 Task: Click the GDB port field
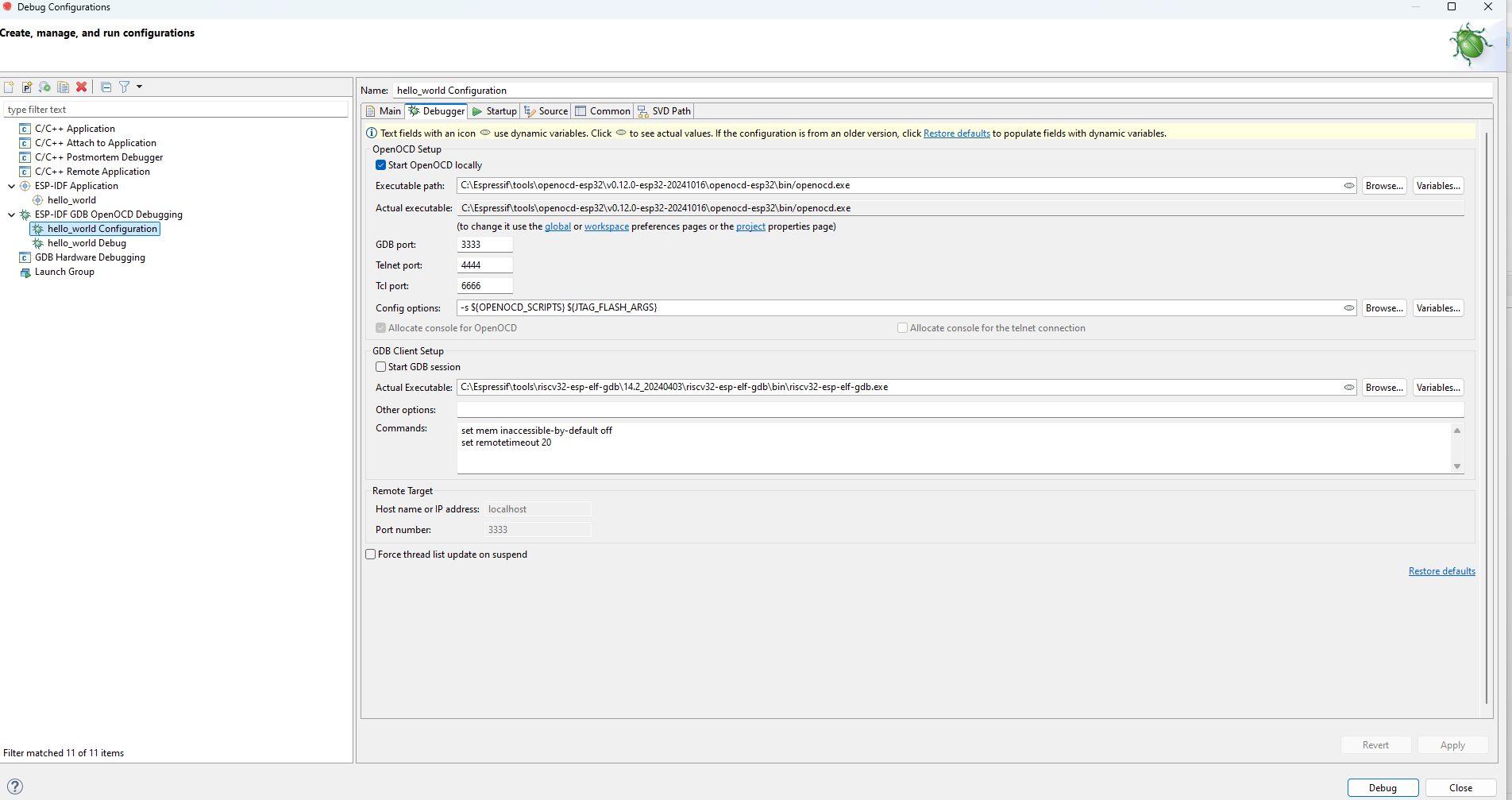[x=484, y=245]
